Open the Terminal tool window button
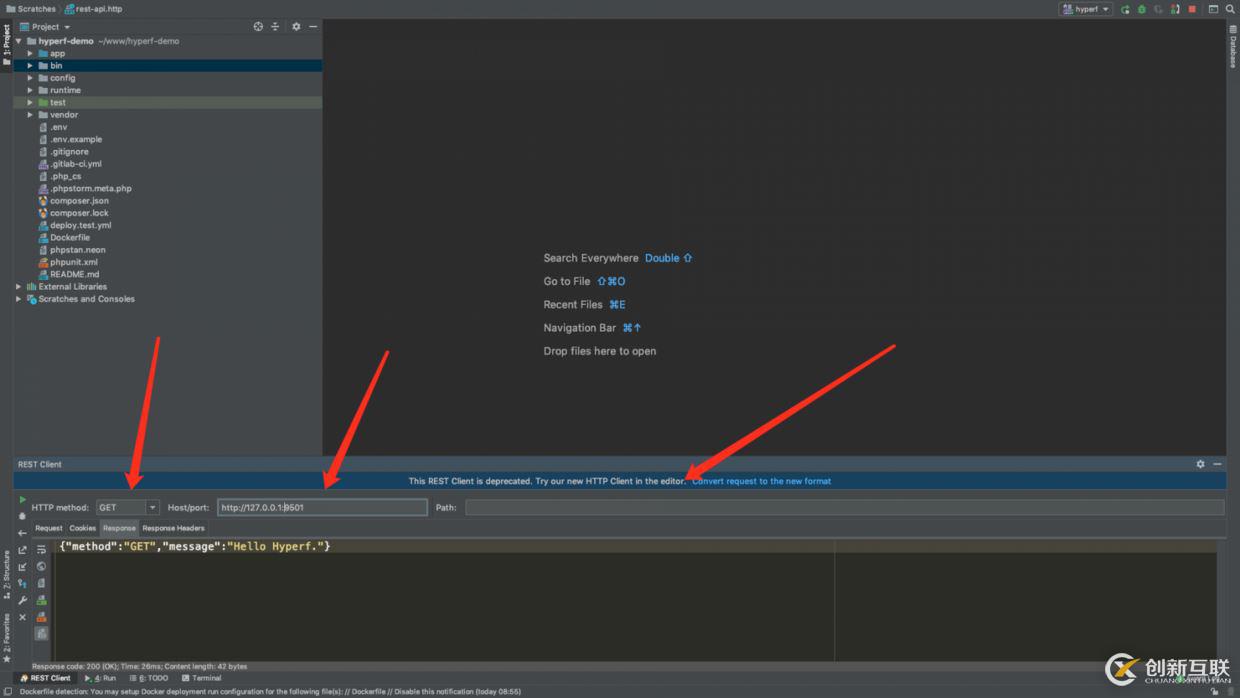Image resolution: width=1240 pixels, height=698 pixels. [x=201, y=678]
